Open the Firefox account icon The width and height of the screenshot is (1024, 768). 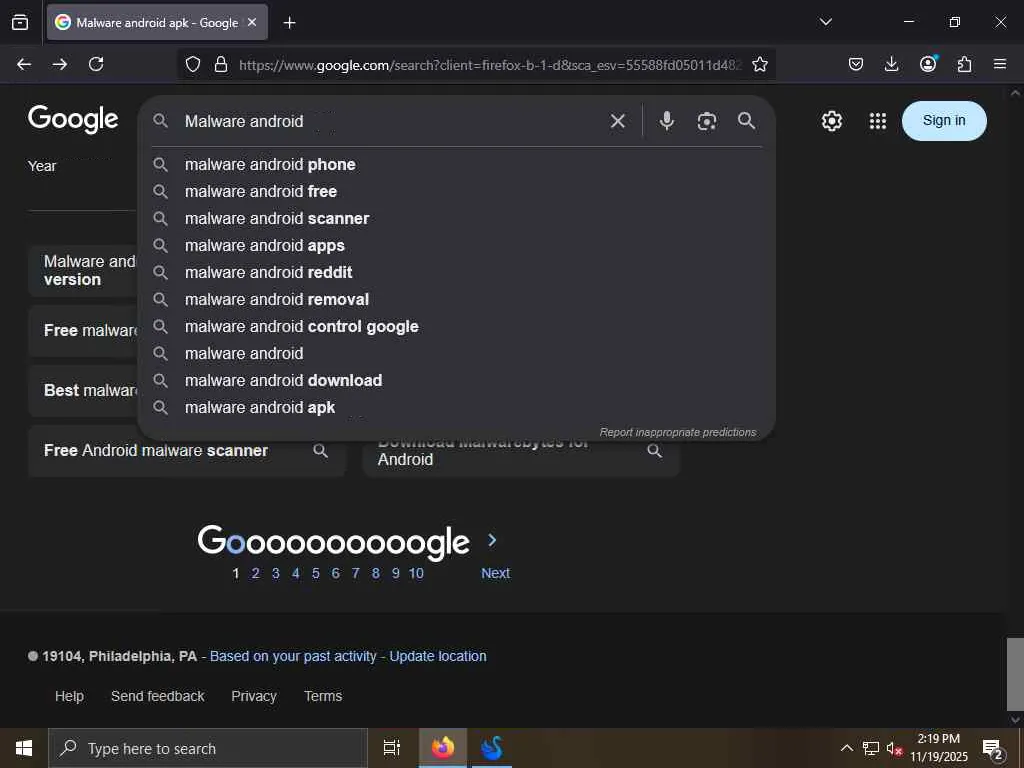point(928,63)
